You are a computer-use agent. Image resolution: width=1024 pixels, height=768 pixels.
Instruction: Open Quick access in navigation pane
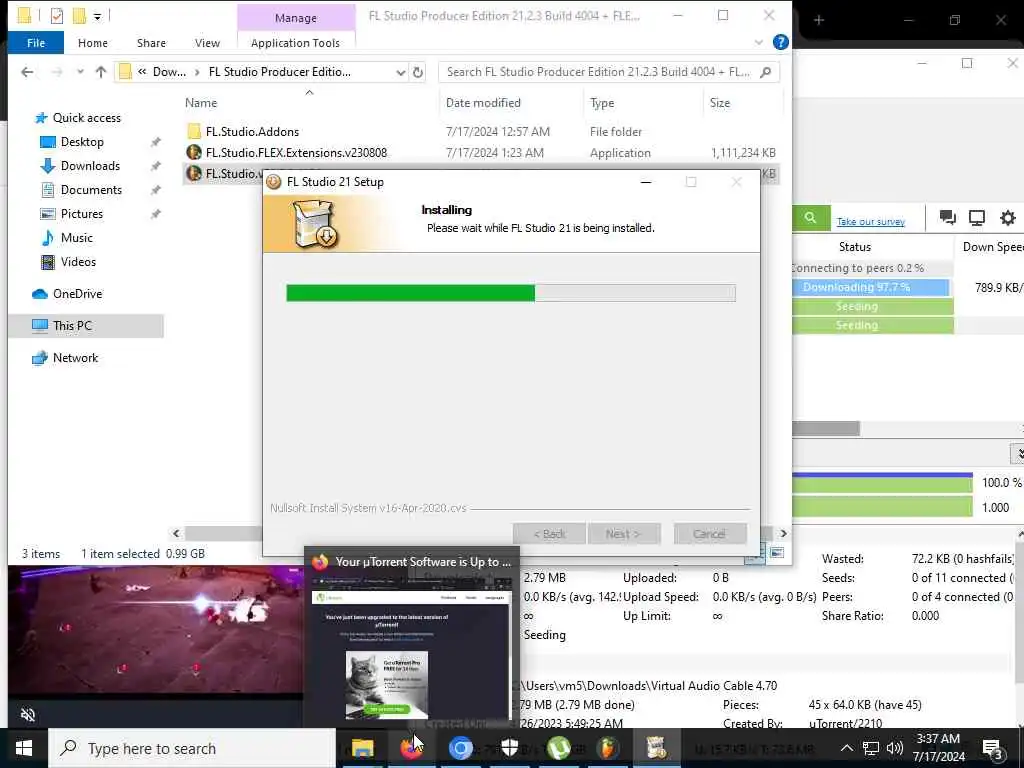[x=86, y=118]
